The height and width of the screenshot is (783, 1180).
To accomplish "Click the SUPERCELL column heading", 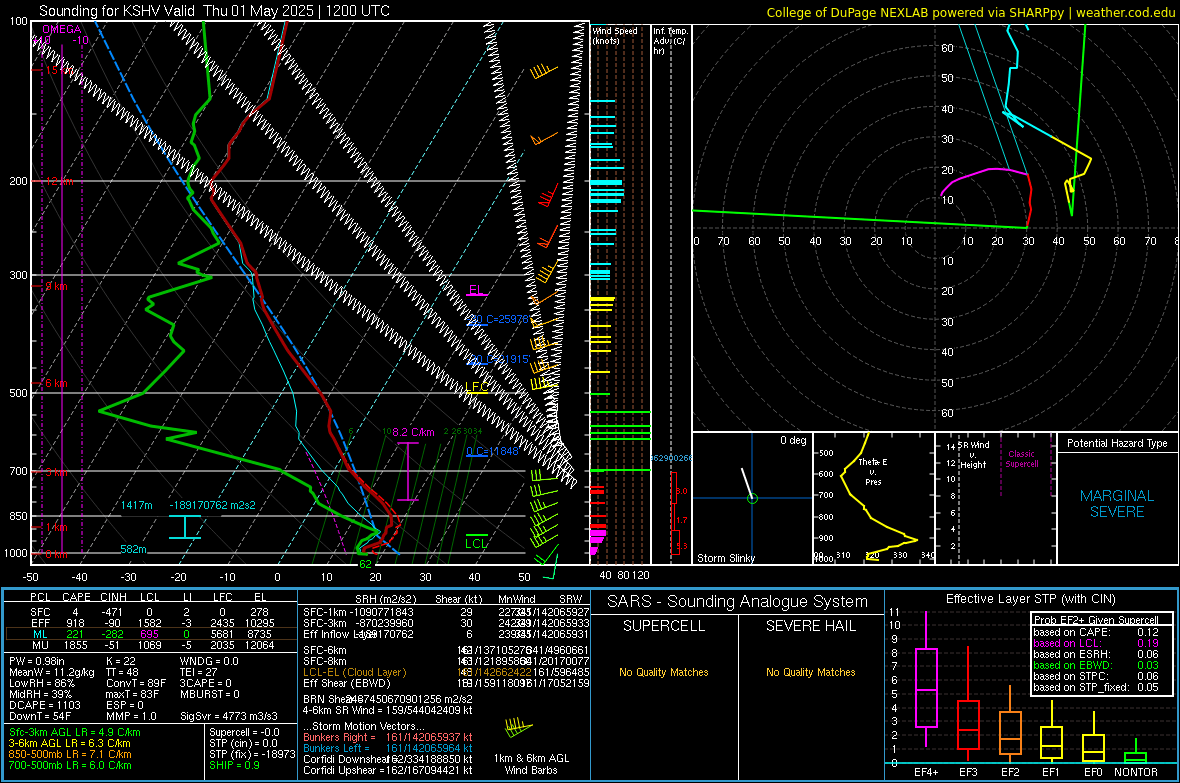I will [664, 626].
